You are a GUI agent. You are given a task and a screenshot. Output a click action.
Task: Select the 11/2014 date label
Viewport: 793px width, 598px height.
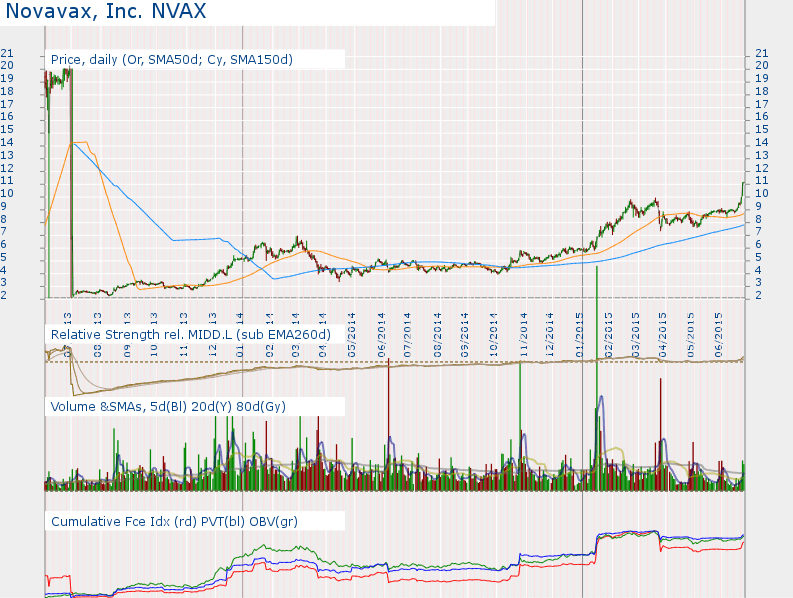tap(522, 335)
